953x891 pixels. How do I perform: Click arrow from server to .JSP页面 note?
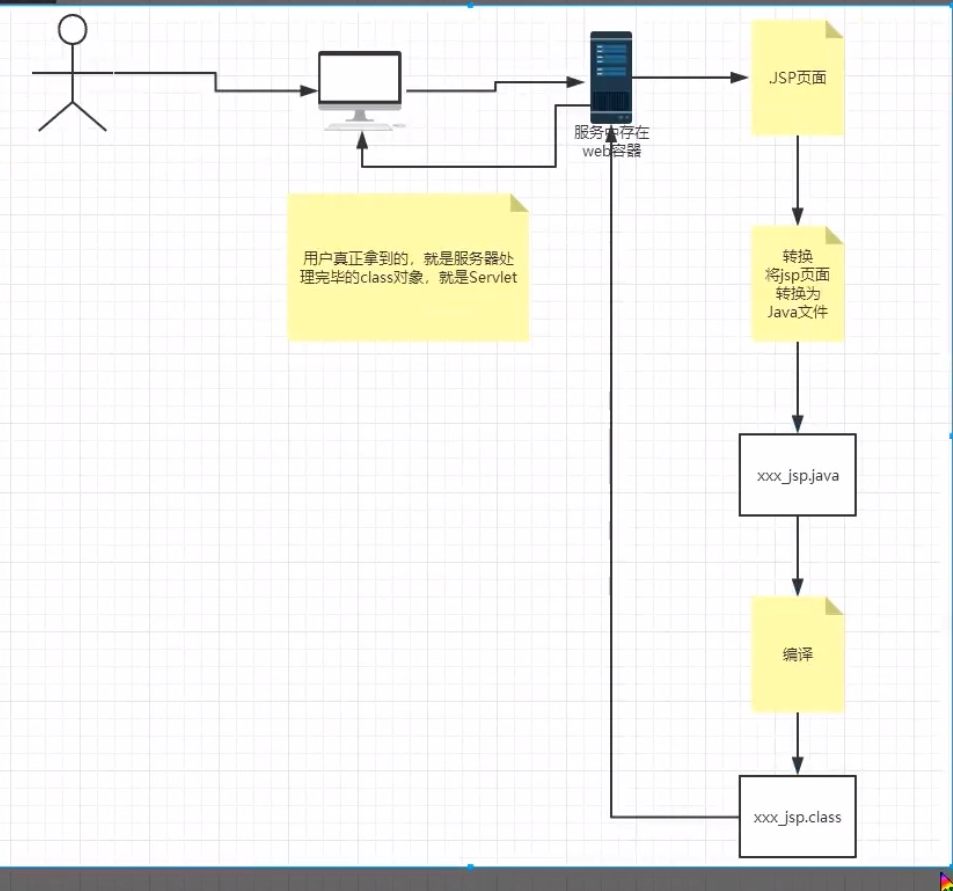(690, 77)
